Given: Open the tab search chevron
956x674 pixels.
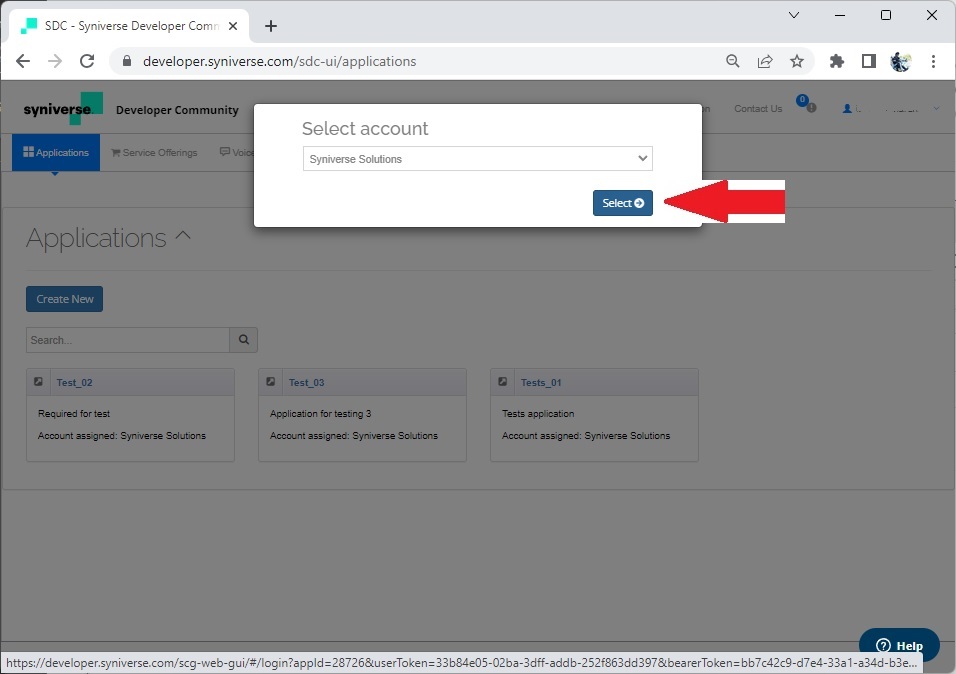Looking at the screenshot, I should [x=794, y=15].
